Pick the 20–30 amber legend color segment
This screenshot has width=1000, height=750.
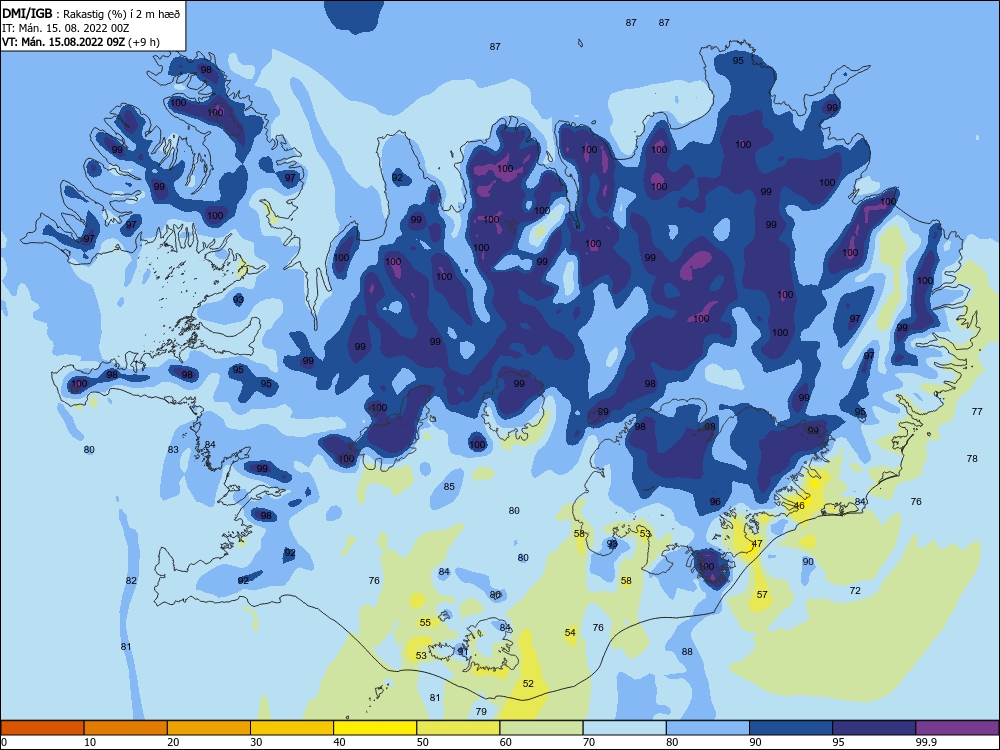pyautogui.click(x=209, y=728)
